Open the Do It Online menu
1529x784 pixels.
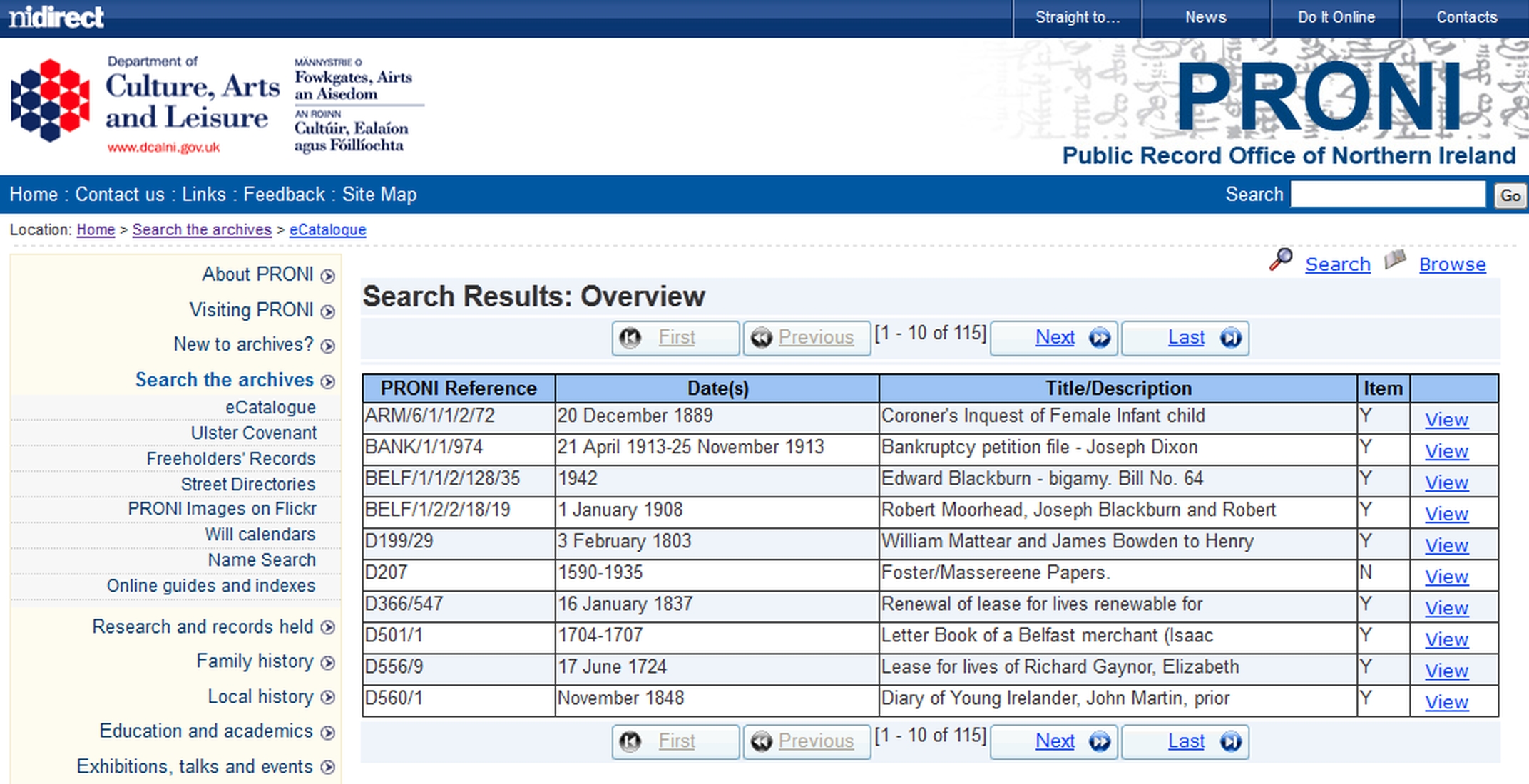click(1336, 17)
